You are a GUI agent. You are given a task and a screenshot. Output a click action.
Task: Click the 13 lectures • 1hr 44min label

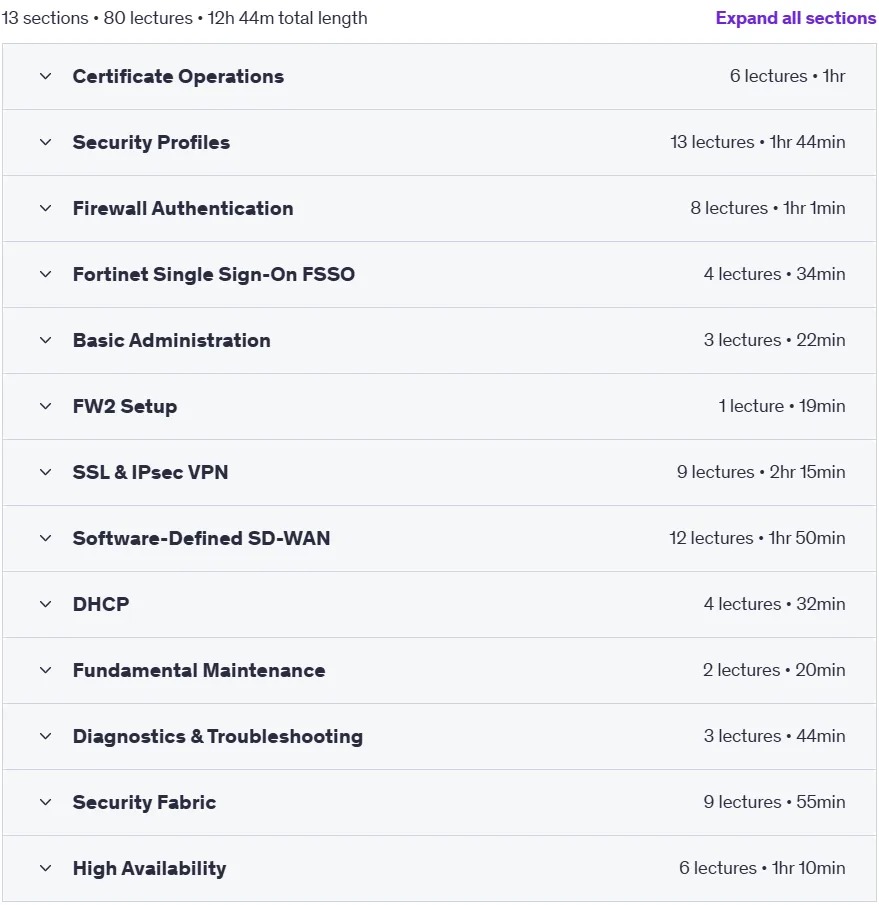tap(757, 142)
